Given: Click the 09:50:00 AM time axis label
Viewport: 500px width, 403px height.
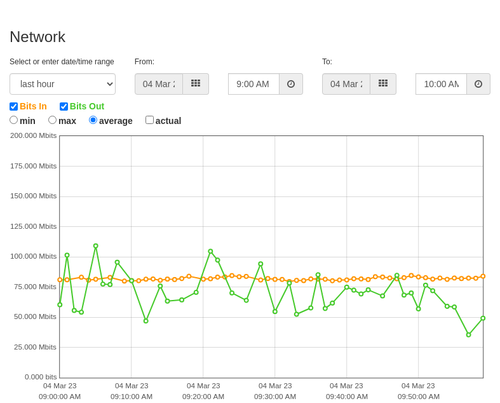Looking at the screenshot, I should click(418, 397).
